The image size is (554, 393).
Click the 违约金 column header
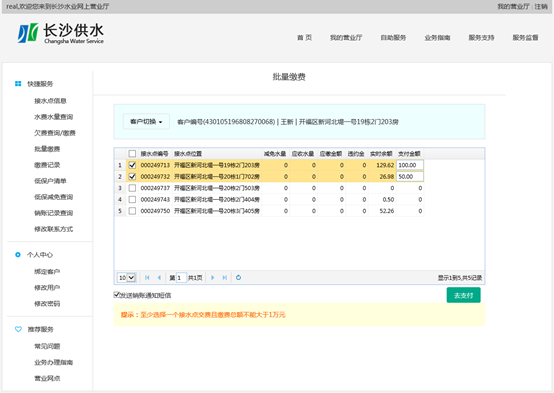coord(356,154)
